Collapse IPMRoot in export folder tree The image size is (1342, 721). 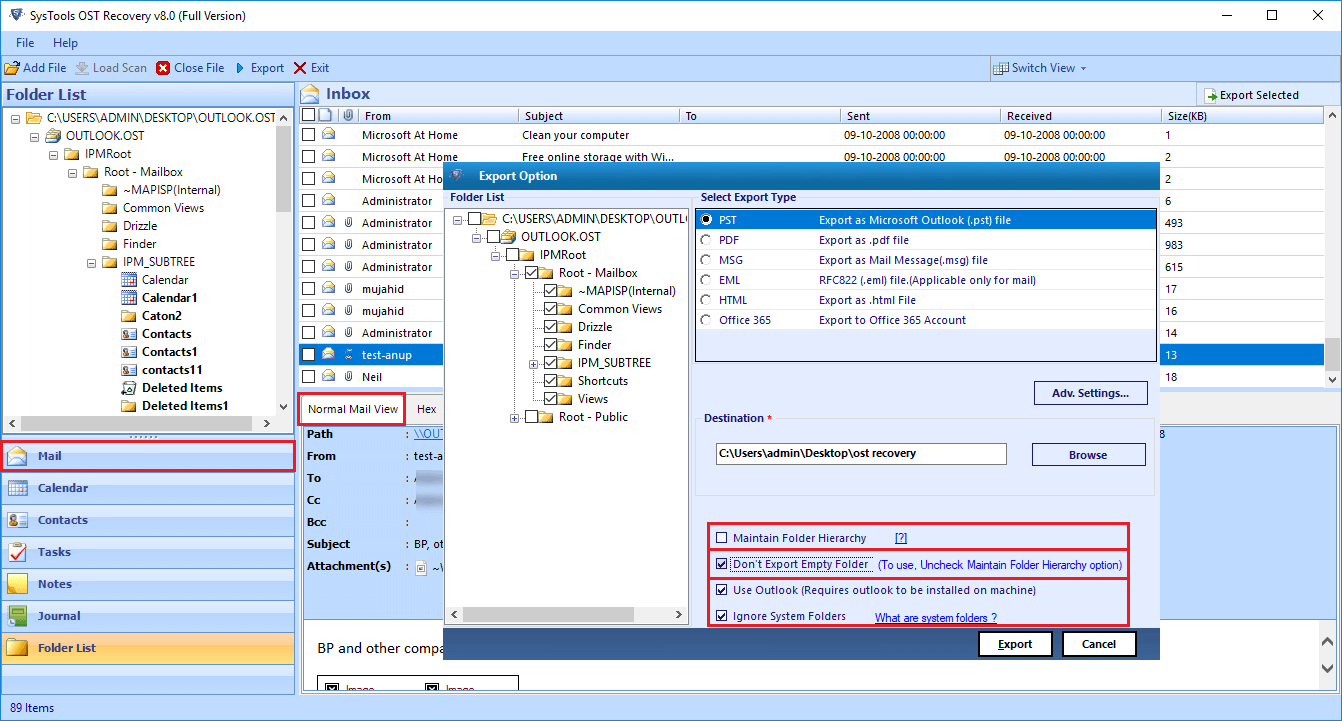495,255
